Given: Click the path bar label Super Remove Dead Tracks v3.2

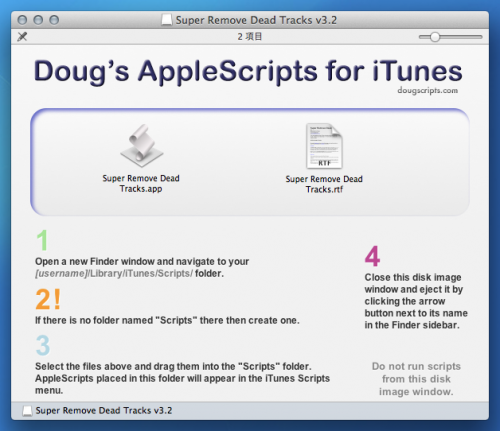Looking at the screenshot, I should (x=104, y=411).
